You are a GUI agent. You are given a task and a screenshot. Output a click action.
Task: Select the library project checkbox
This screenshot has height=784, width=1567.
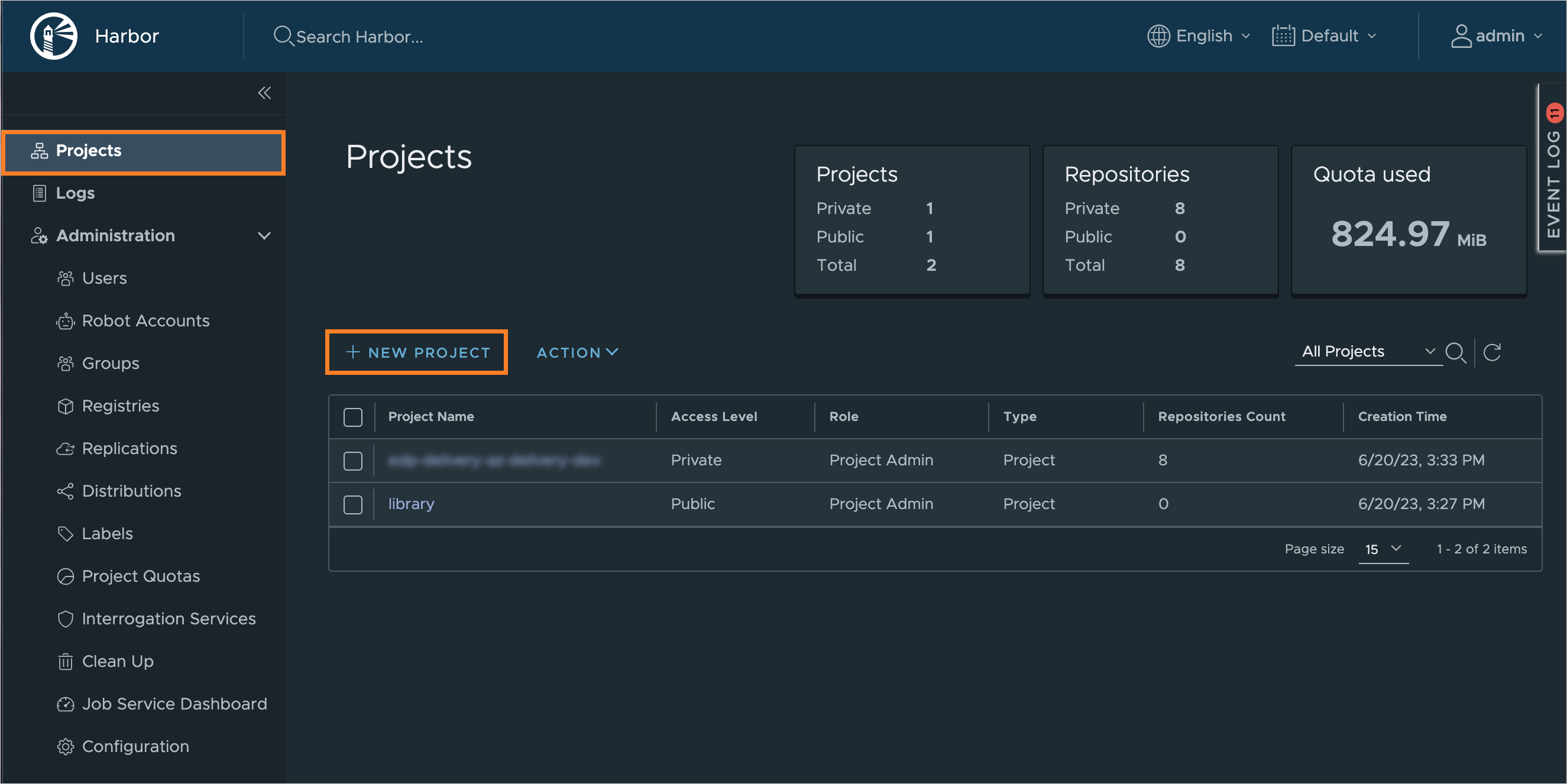click(x=353, y=504)
